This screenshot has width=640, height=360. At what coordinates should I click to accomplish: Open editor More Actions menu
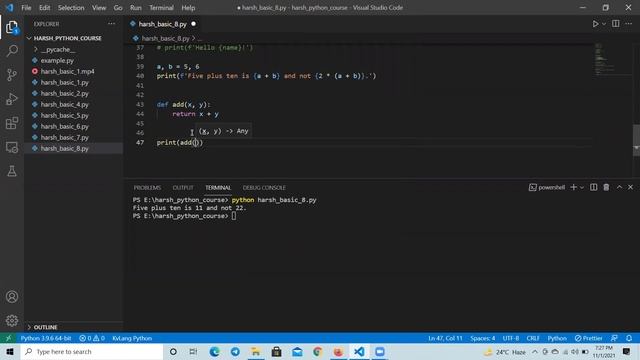[x=629, y=24]
